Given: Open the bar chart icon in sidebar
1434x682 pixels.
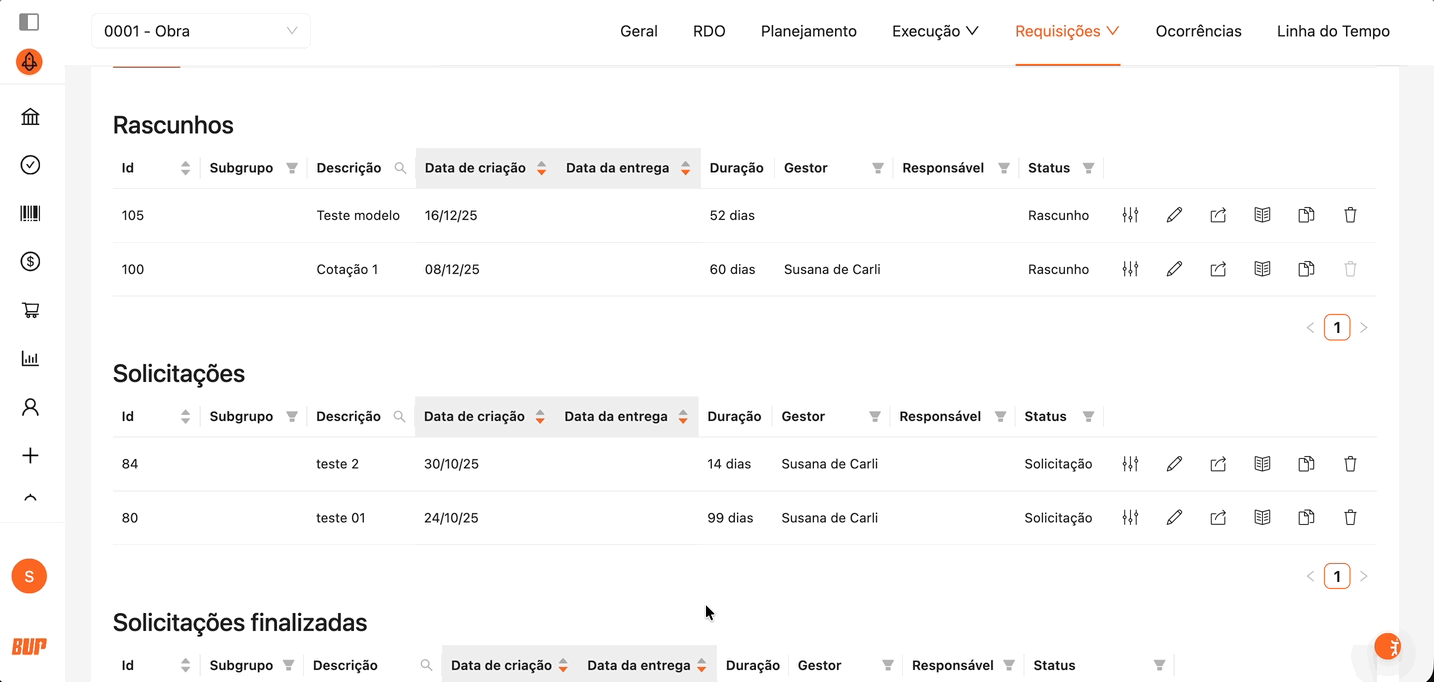Looking at the screenshot, I should [30, 359].
